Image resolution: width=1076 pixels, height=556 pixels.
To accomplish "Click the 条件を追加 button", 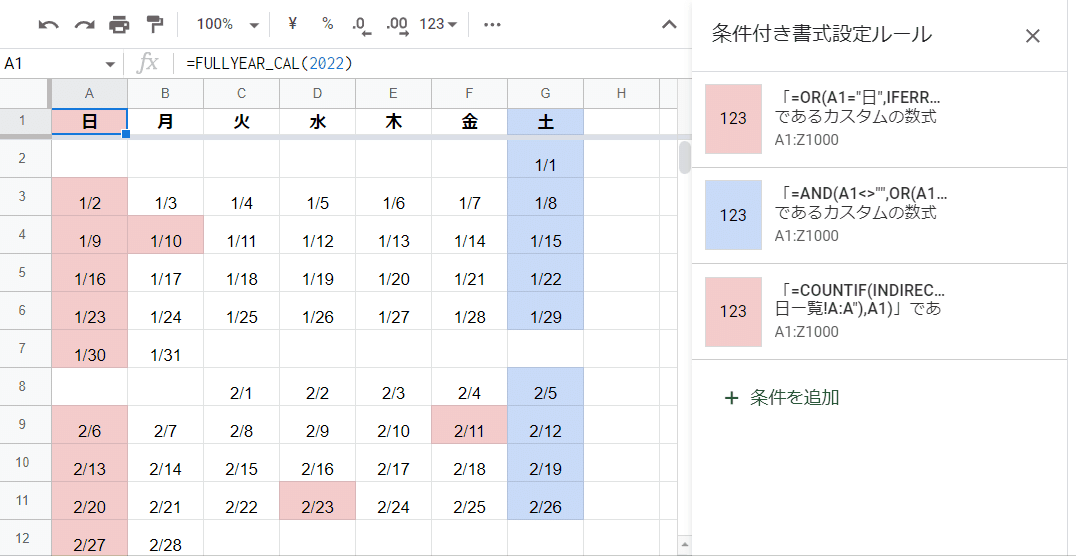I will (x=784, y=398).
